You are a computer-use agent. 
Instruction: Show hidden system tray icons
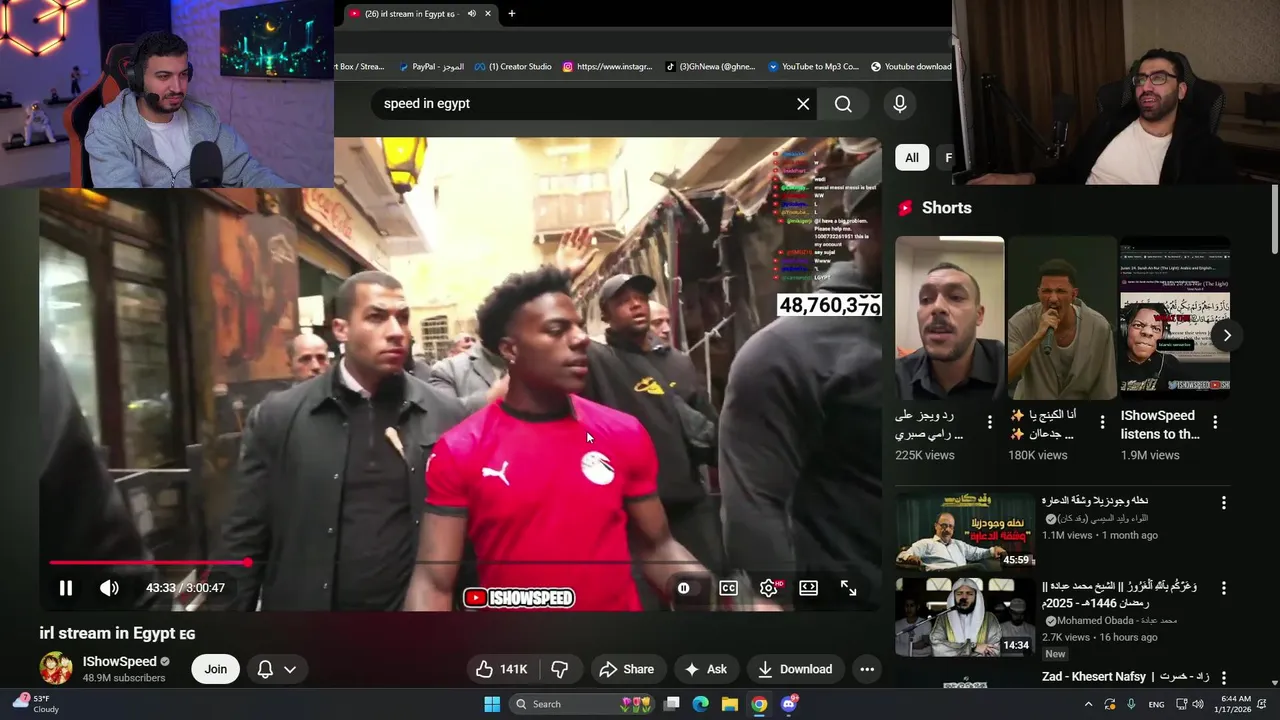[1088, 704]
